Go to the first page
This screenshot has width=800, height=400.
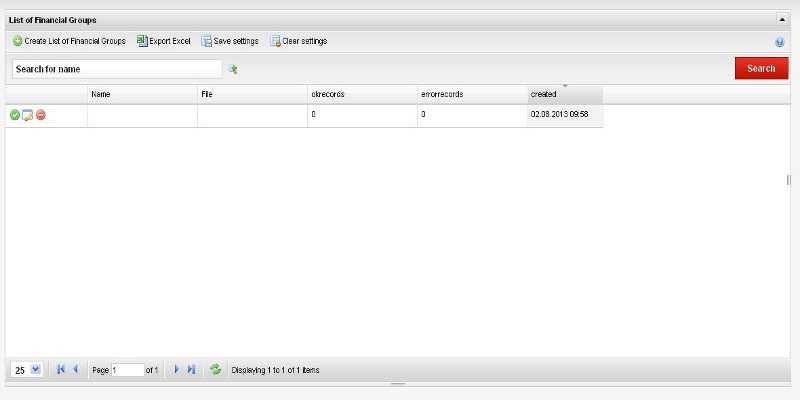pos(61,369)
